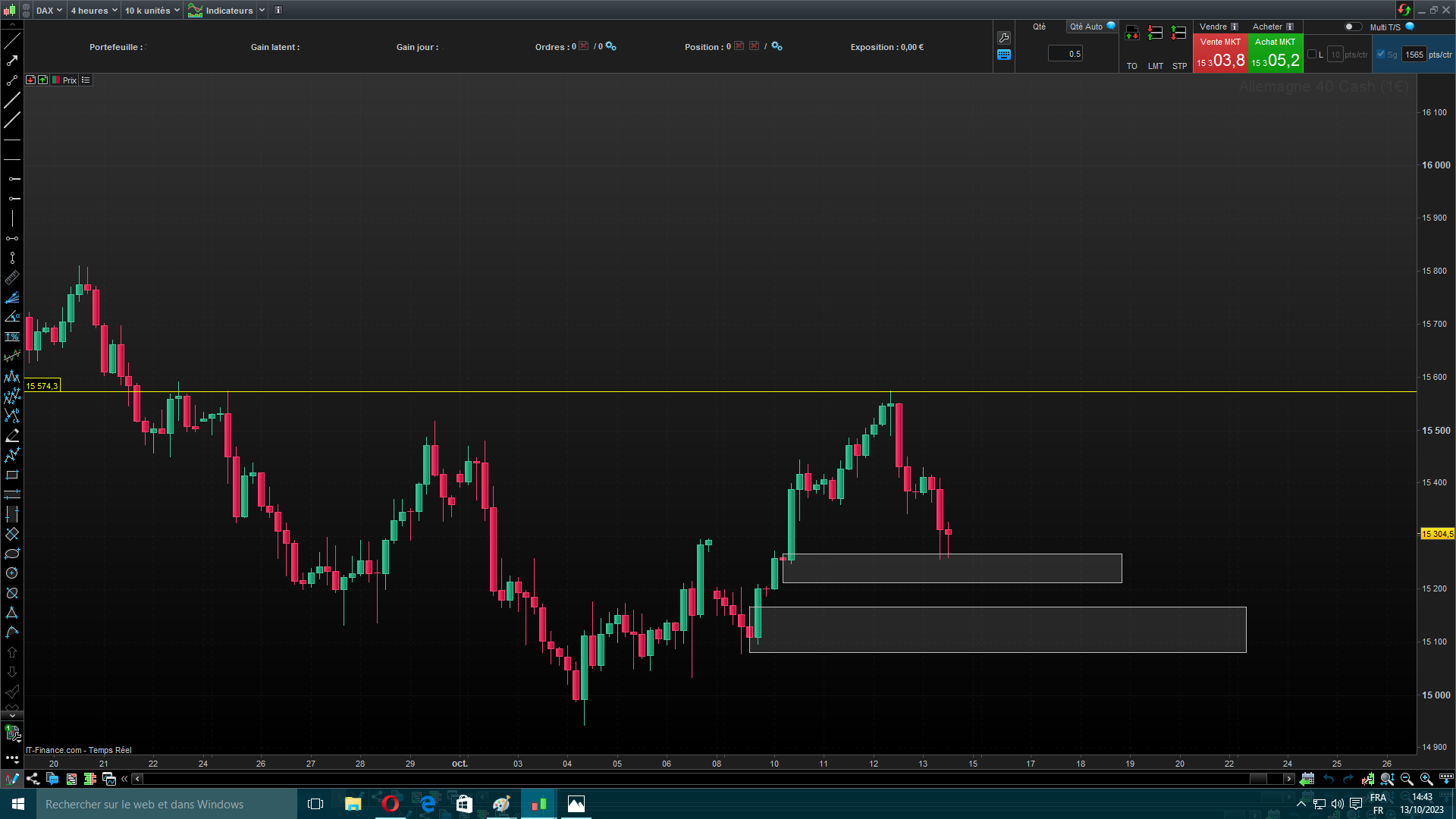
Task: Click the horizontal chart scrollbar thumb
Action: (1258, 779)
